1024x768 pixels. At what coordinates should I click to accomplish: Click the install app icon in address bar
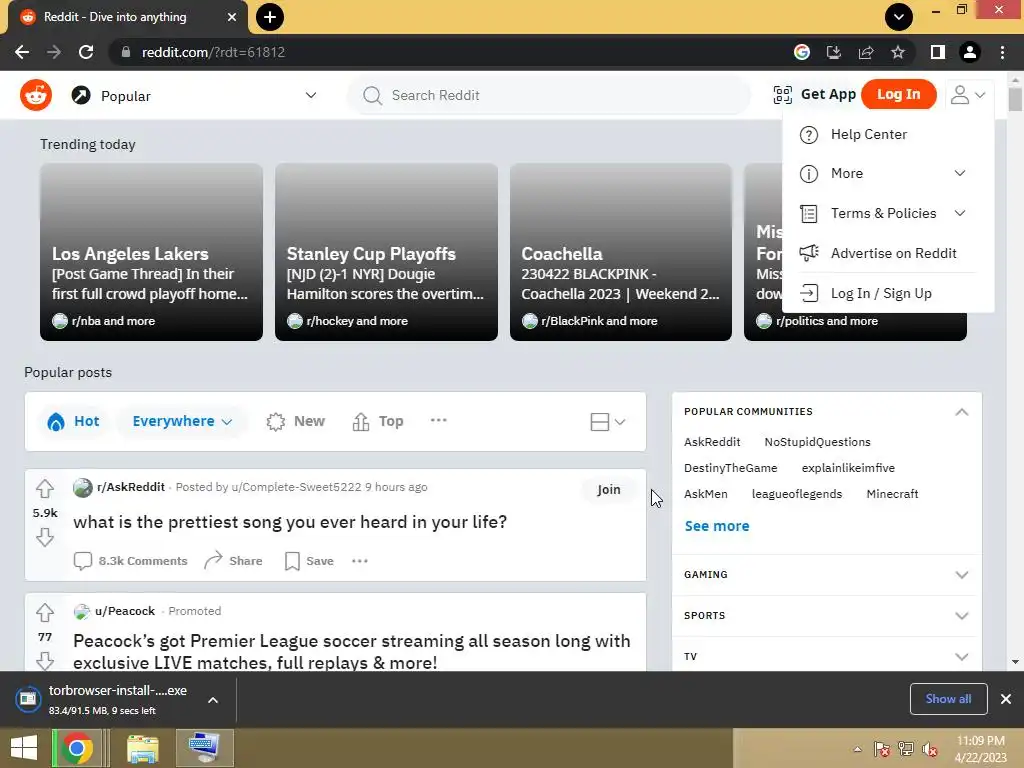click(834, 52)
